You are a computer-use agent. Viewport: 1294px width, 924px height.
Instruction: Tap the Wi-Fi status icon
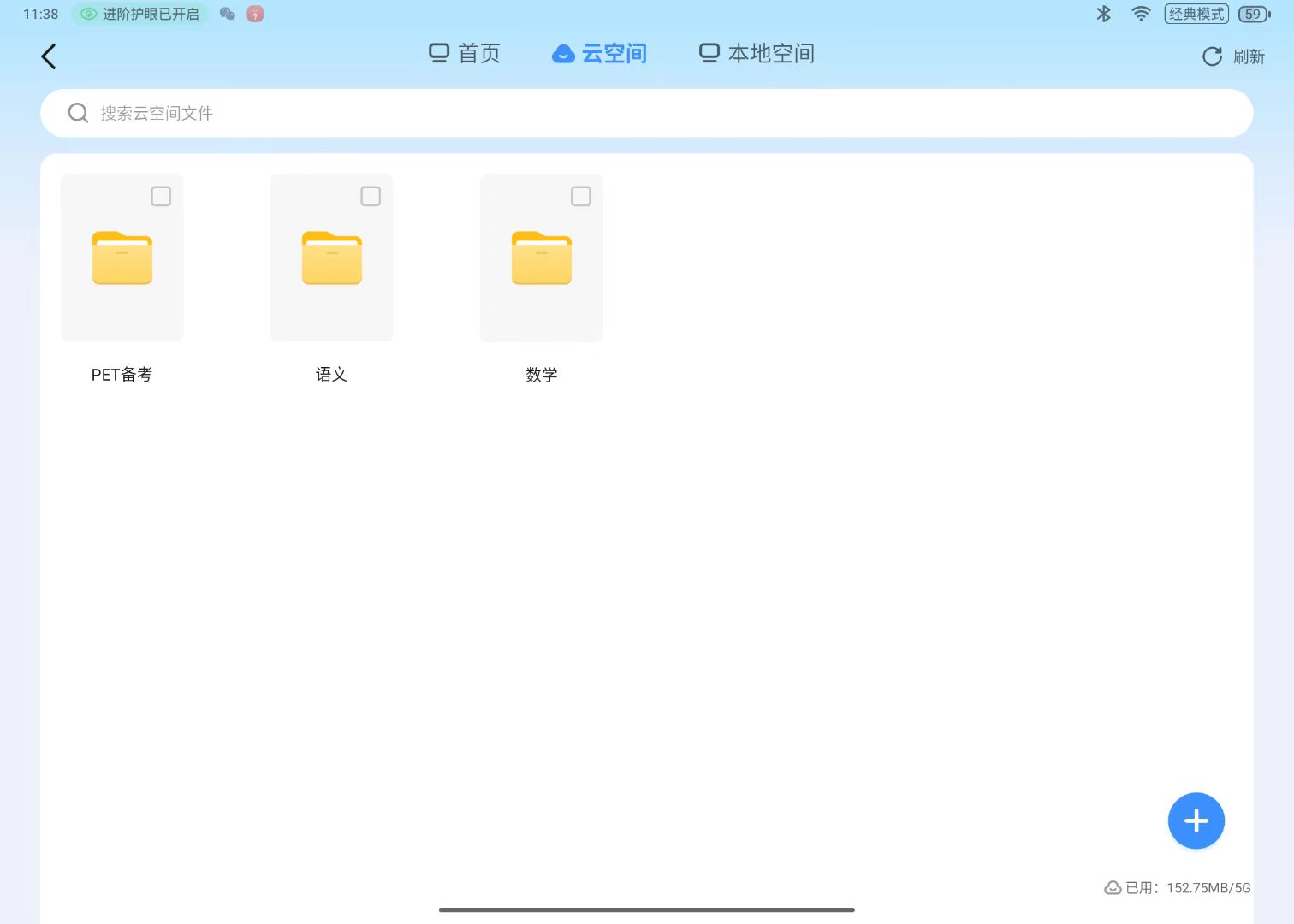pos(1141,14)
